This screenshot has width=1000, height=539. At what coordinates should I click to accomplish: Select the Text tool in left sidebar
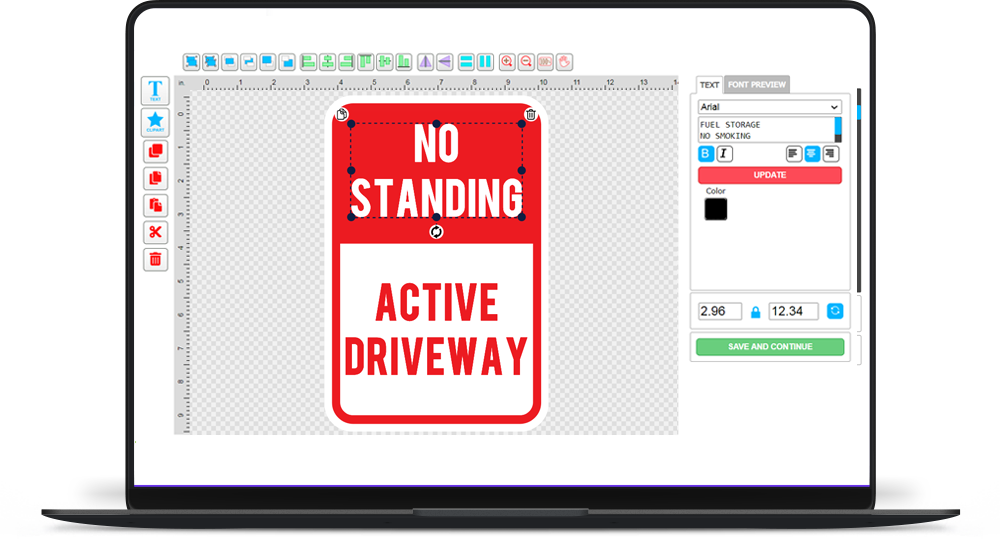point(155,91)
